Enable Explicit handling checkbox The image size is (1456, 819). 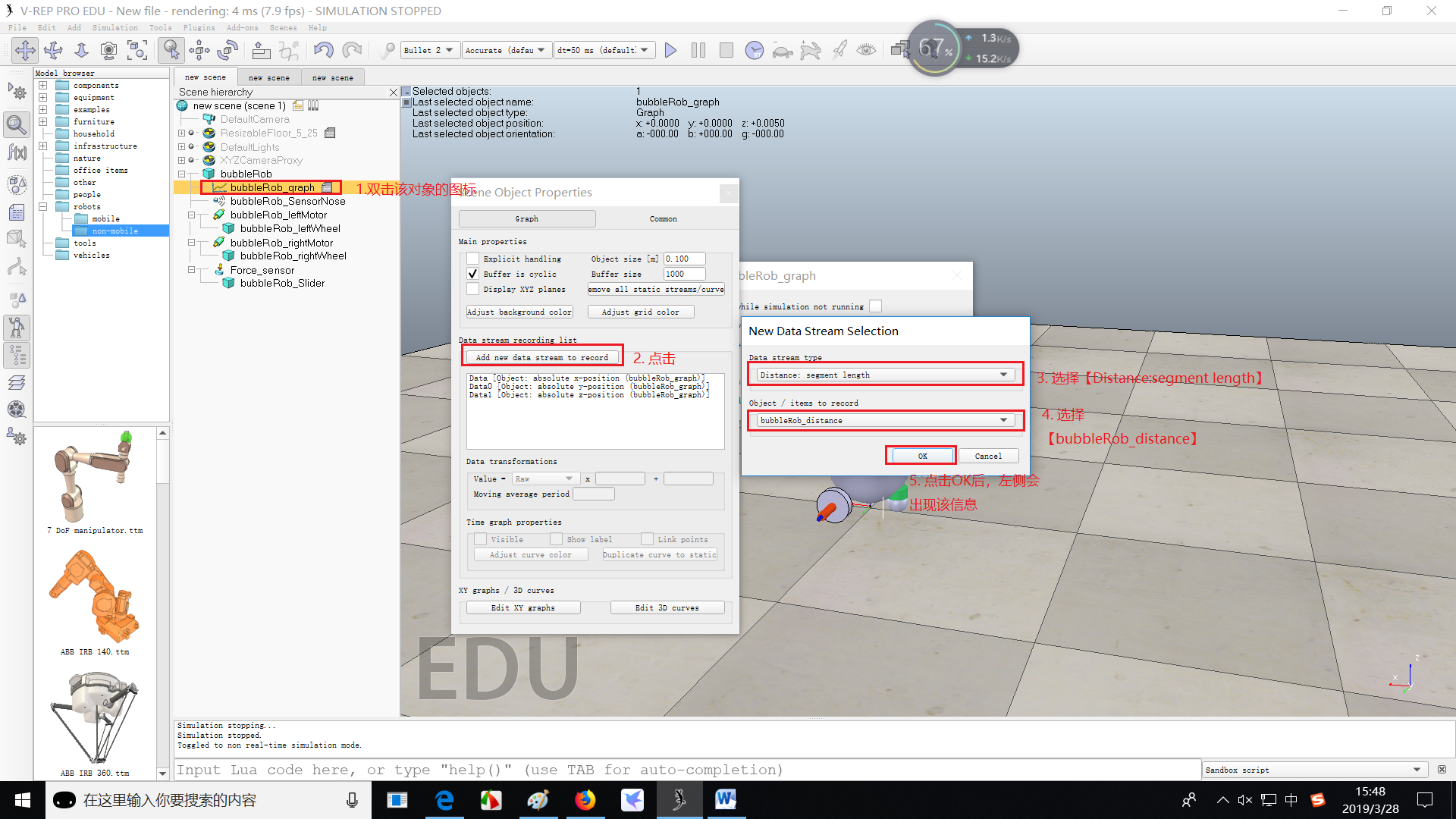point(473,259)
